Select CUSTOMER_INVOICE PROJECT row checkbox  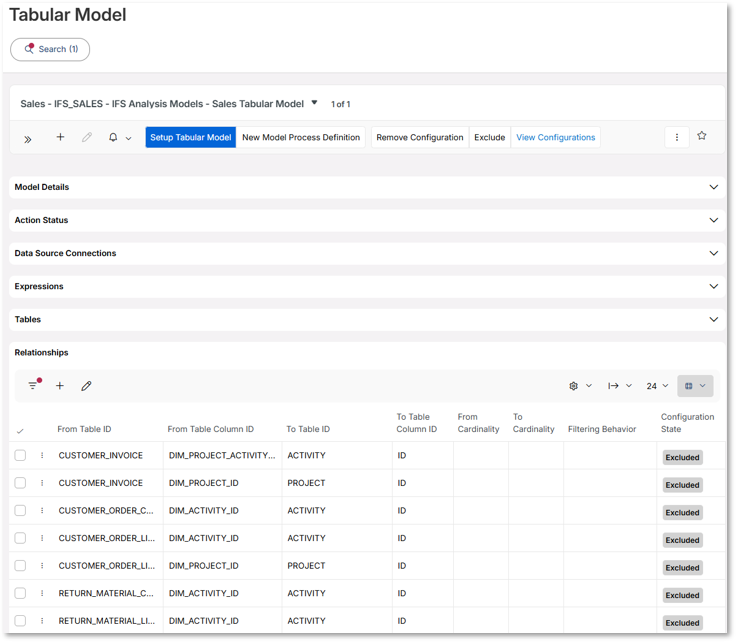(x=20, y=483)
